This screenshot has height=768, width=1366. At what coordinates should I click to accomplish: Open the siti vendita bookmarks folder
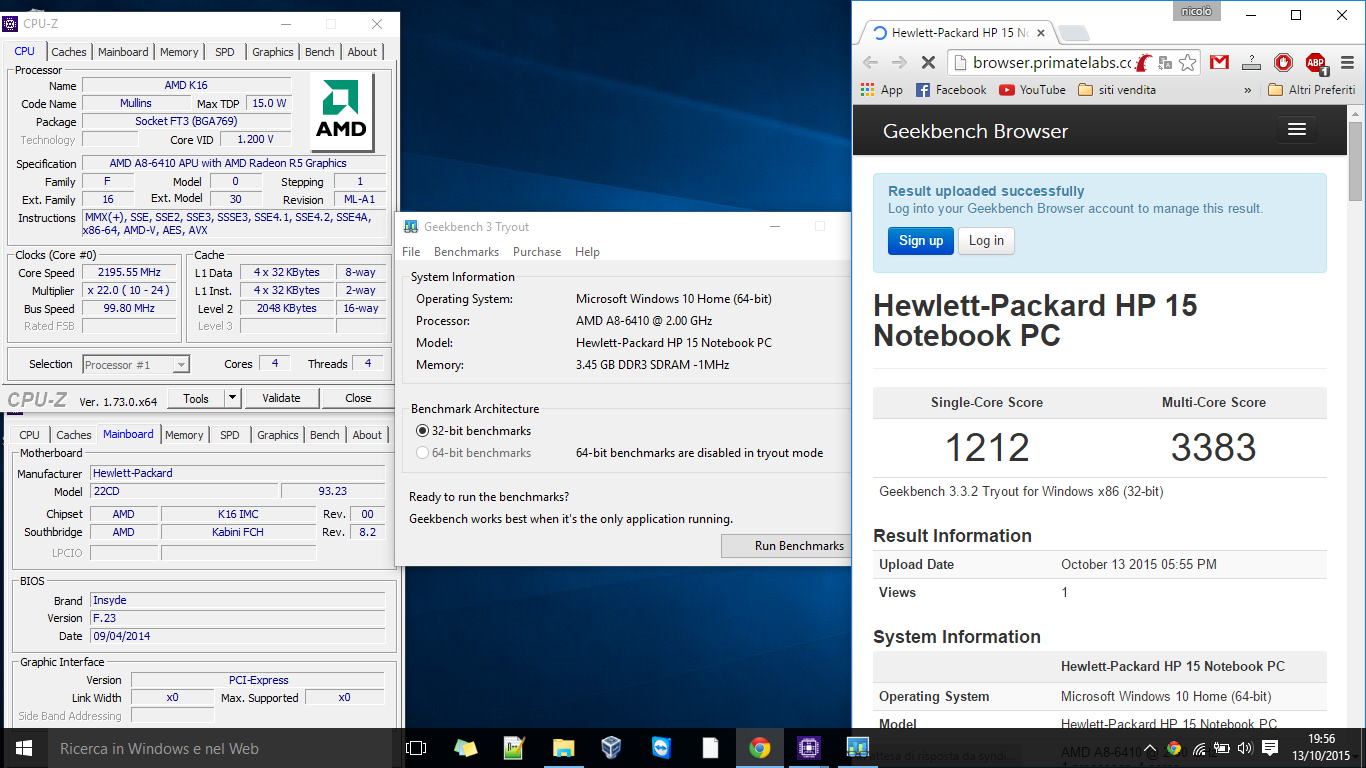1117,90
